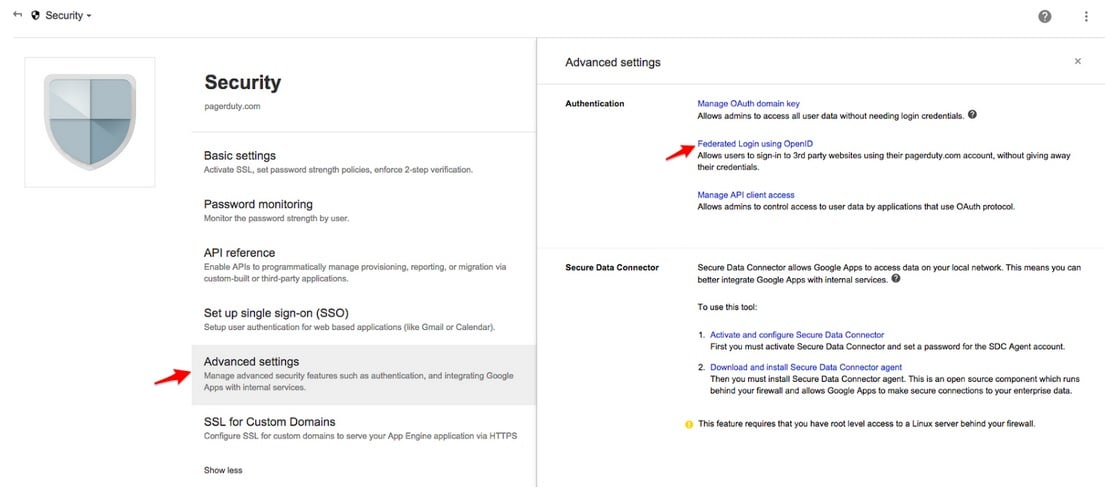Collapse list with Show less
Screen dimensions: 1108x490
click(x=223, y=470)
